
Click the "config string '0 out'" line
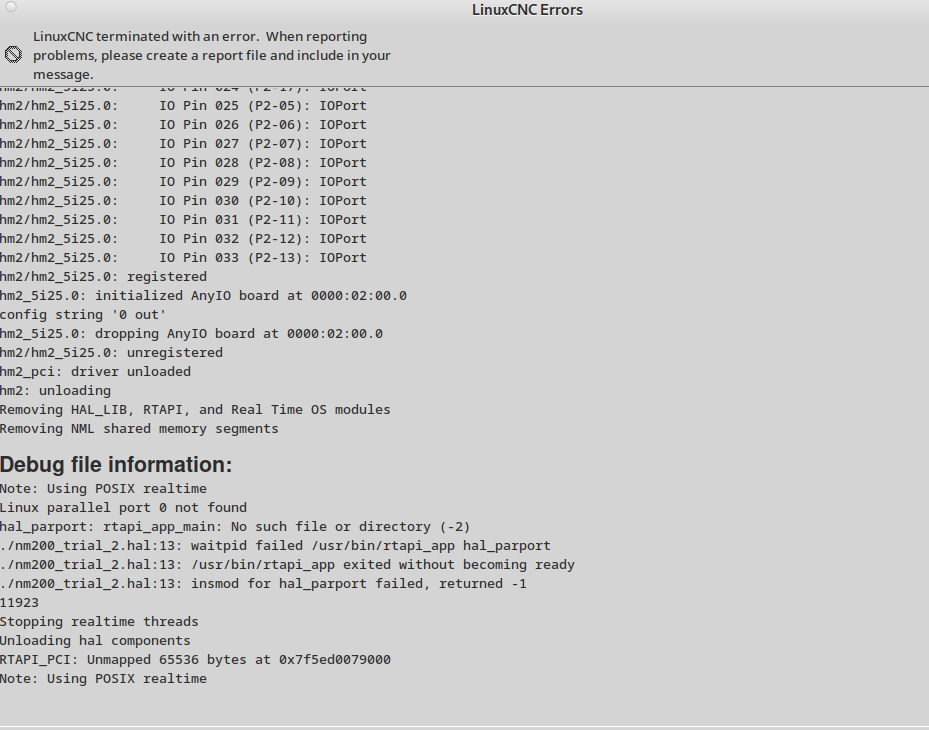(x=83, y=315)
